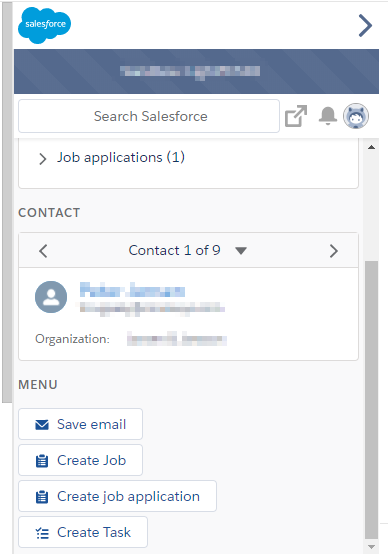Click the panel's vertical scrollbar thumb
This screenshot has width=388, height=554.
371,400
